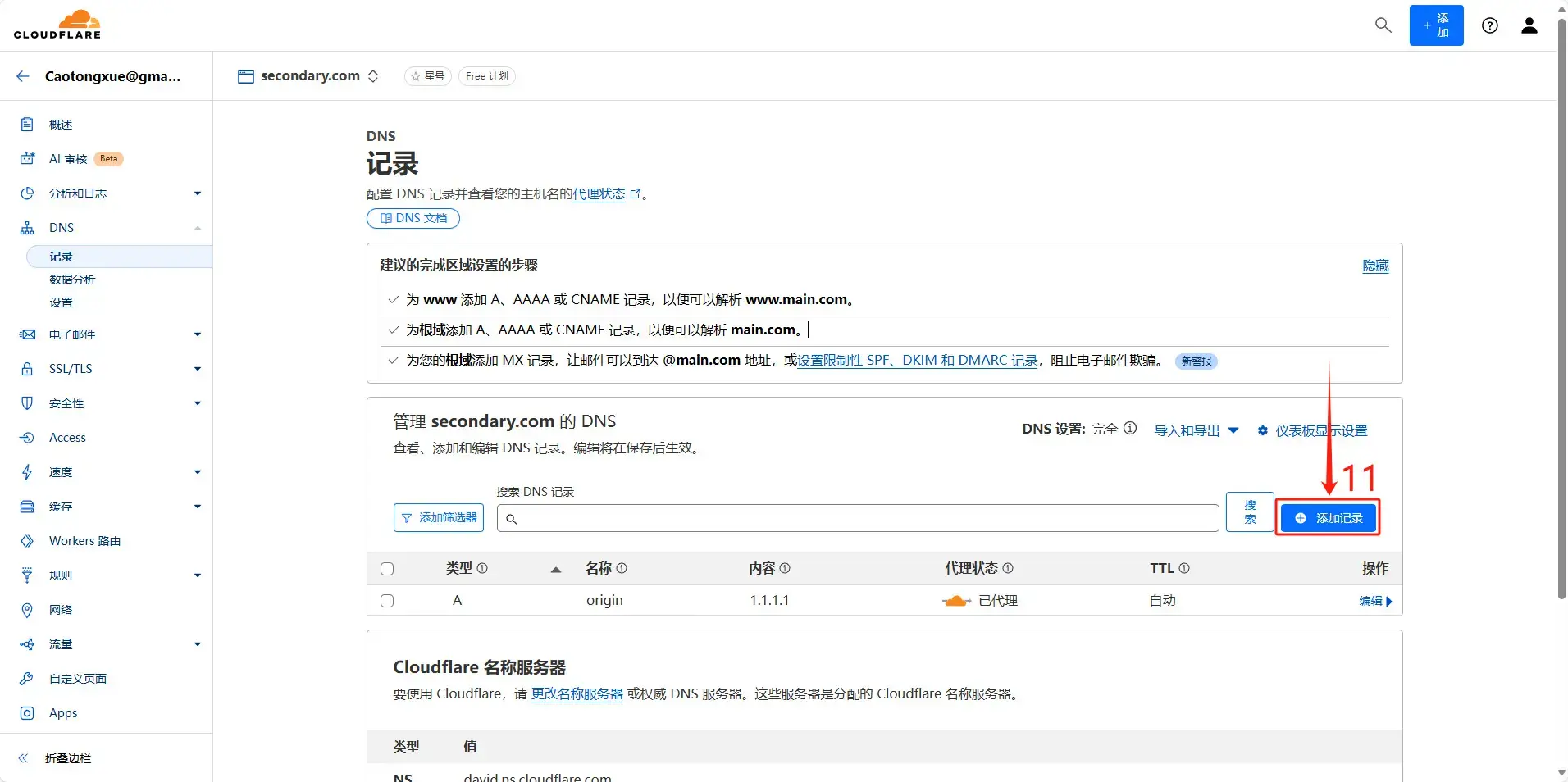Click the Workers 路由 icon
Screen dimensions: 1568x782
pos(27,541)
